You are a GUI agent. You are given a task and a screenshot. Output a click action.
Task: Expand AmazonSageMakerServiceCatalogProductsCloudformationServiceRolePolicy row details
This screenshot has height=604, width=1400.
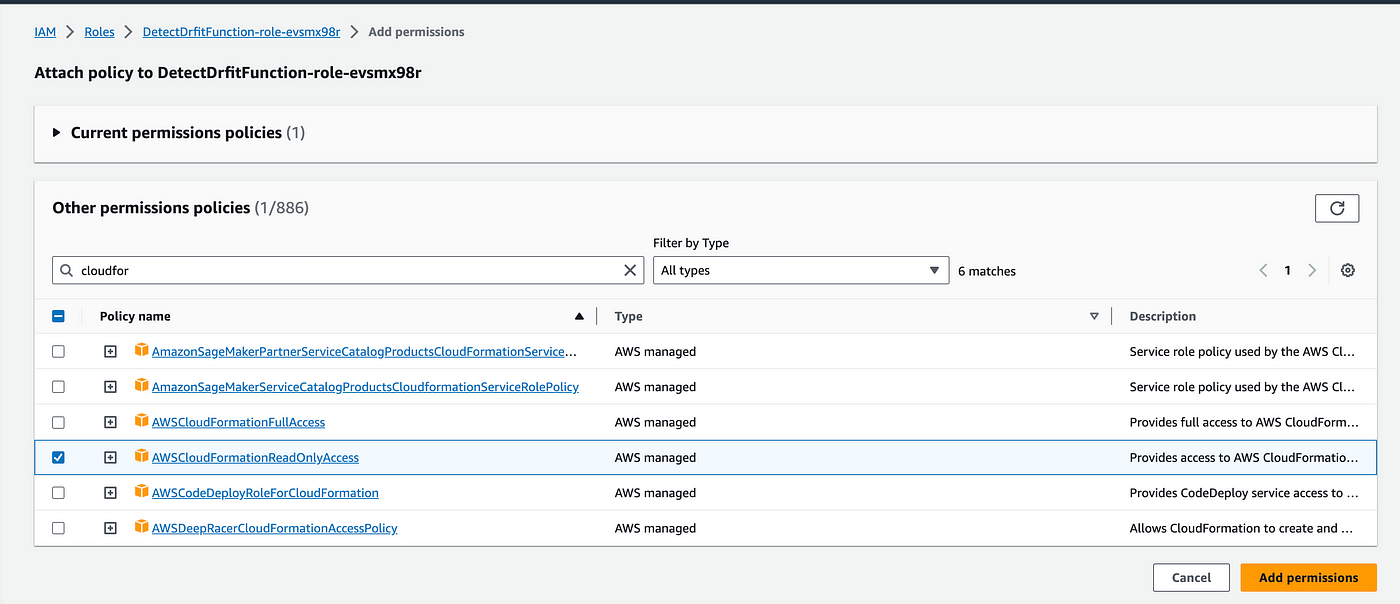(x=111, y=387)
